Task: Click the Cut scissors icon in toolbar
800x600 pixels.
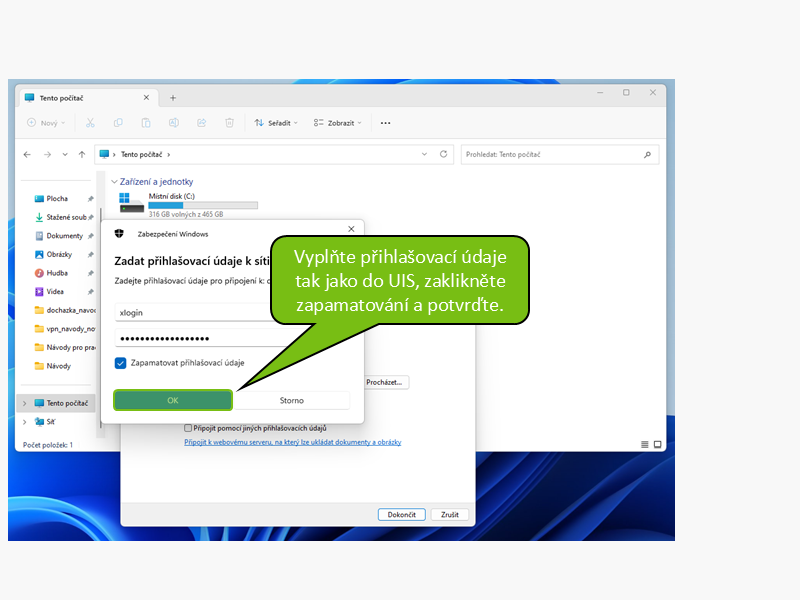Action: pyautogui.click(x=90, y=123)
